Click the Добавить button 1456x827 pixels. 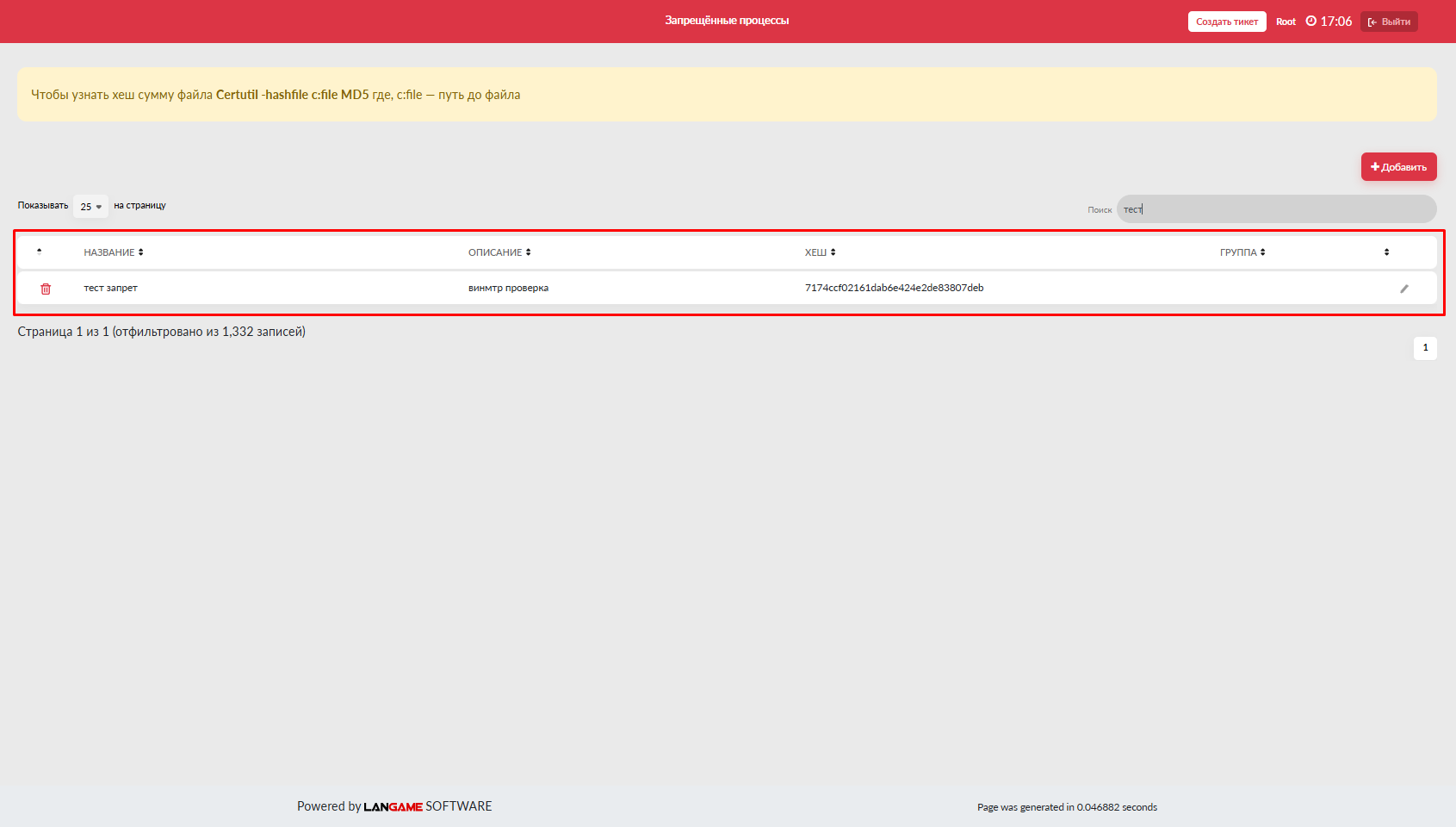(x=1398, y=167)
